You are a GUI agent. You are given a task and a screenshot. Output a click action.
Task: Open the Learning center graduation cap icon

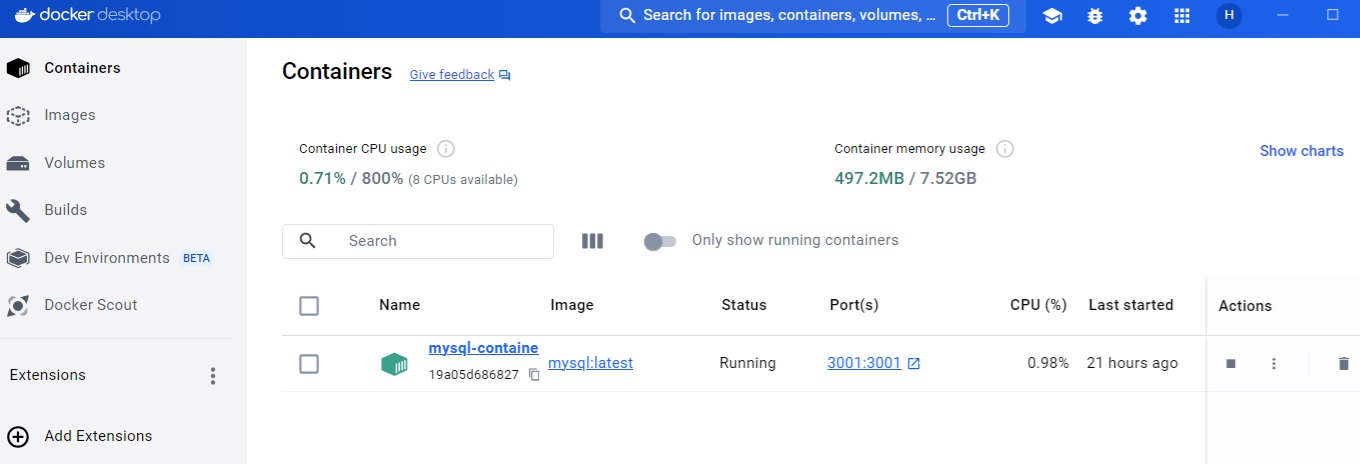click(x=1052, y=16)
